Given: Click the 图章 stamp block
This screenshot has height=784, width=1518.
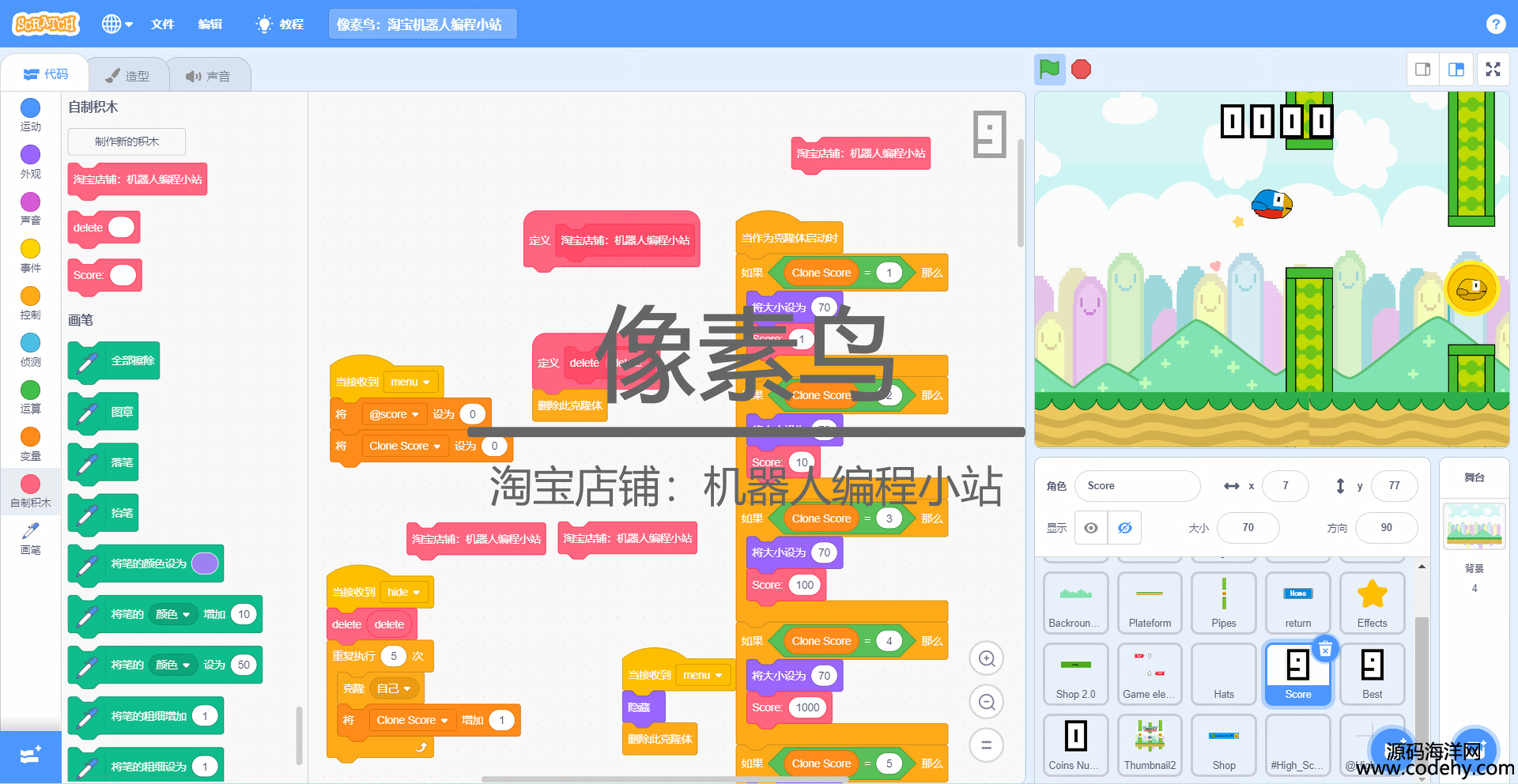Looking at the screenshot, I should click(x=104, y=412).
